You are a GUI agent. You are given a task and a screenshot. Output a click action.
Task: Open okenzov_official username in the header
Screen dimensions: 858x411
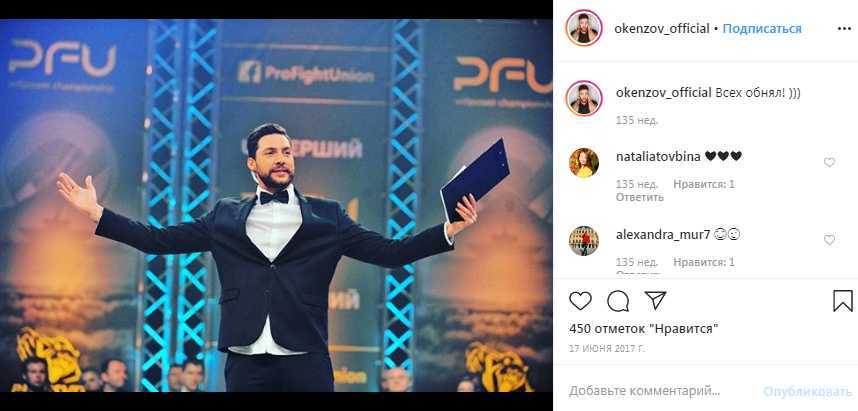coord(662,29)
